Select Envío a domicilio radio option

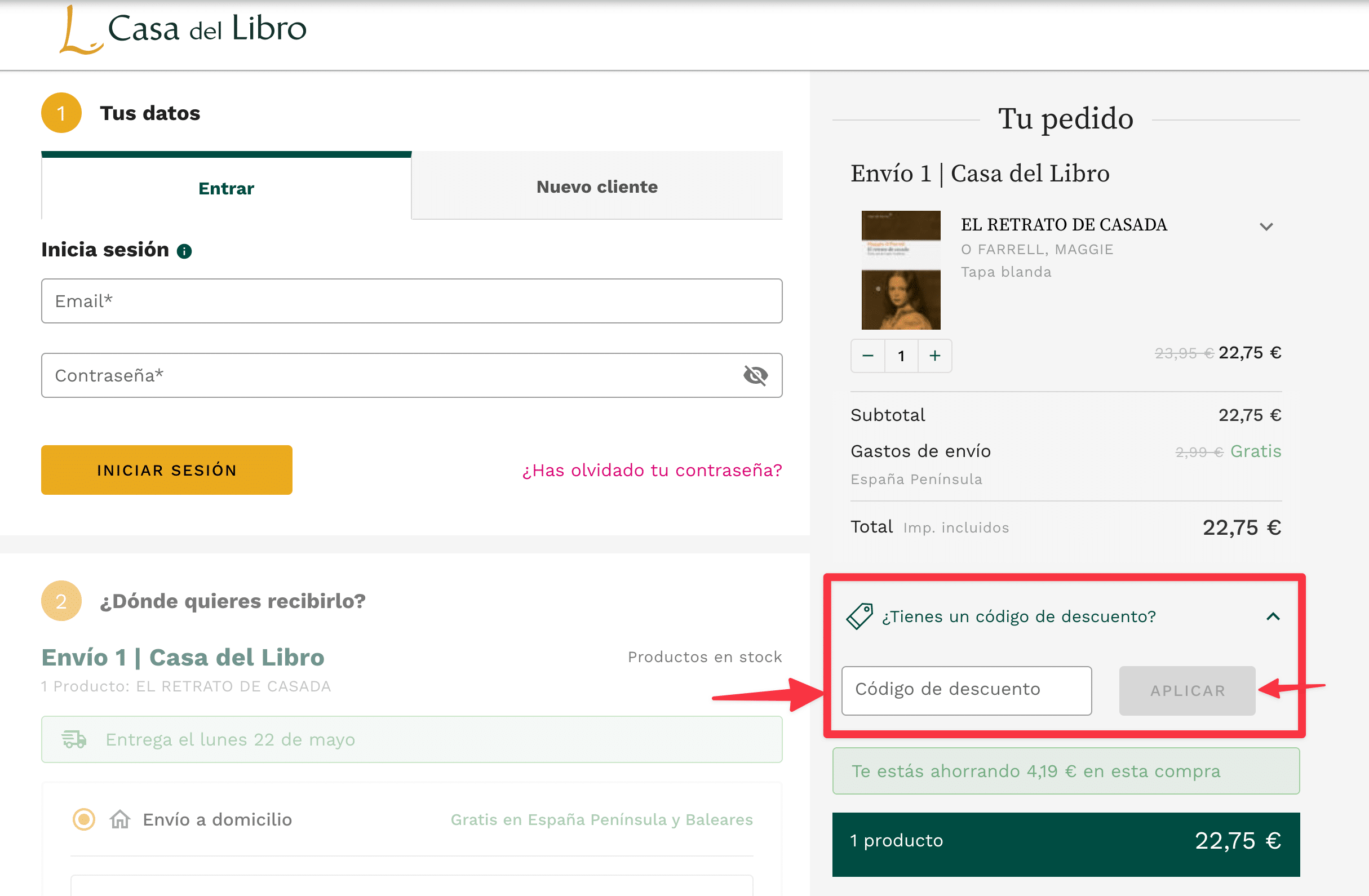pos(84,819)
